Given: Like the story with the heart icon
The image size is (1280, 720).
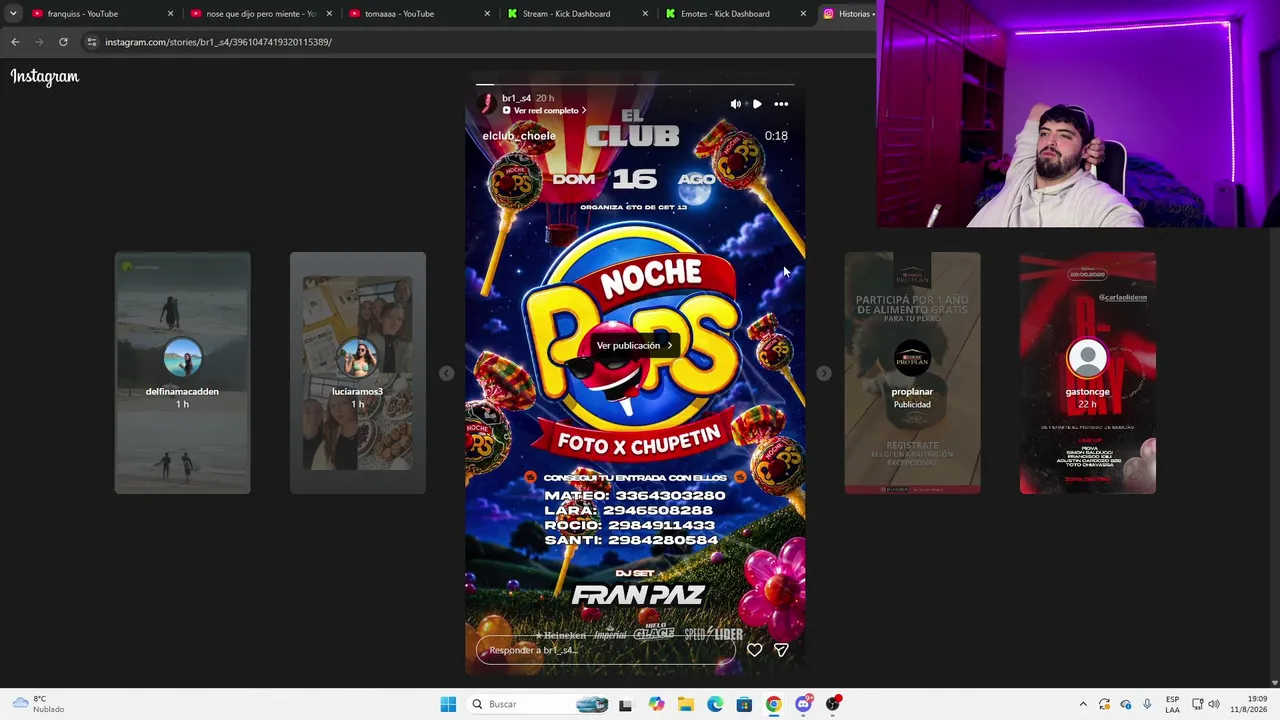Looking at the screenshot, I should pos(755,650).
